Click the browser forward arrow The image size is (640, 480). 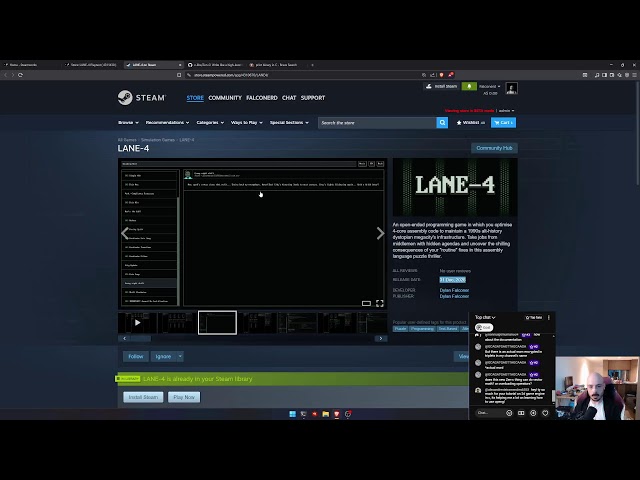tap(13, 75)
